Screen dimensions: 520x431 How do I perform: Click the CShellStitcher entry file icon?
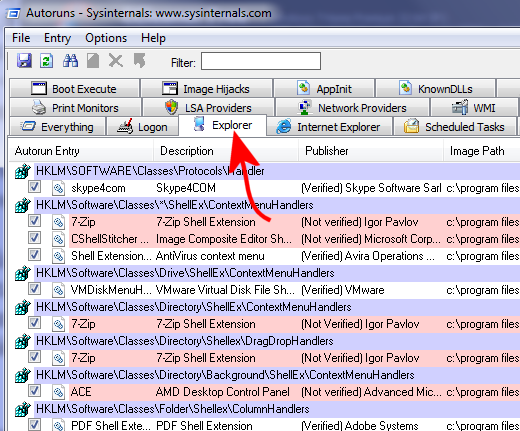point(58,239)
